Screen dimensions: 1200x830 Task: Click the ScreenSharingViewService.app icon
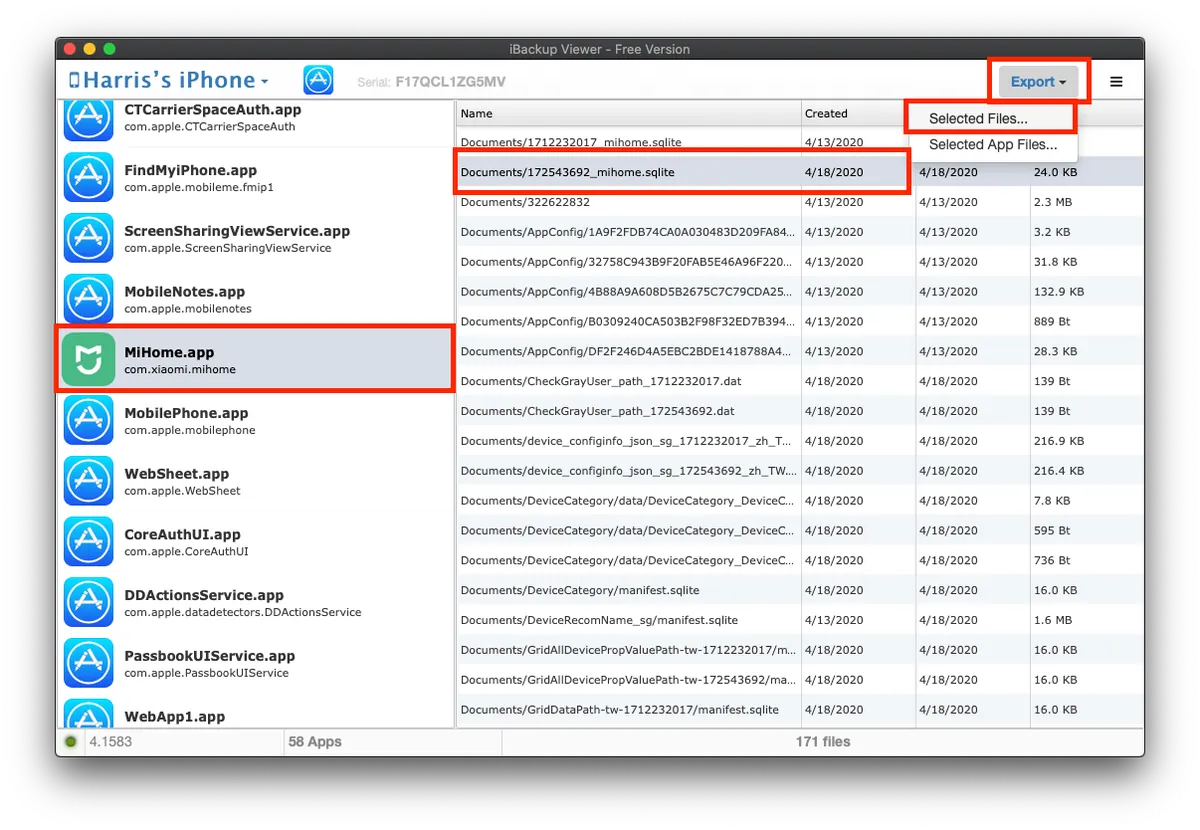tap(89, 238)
